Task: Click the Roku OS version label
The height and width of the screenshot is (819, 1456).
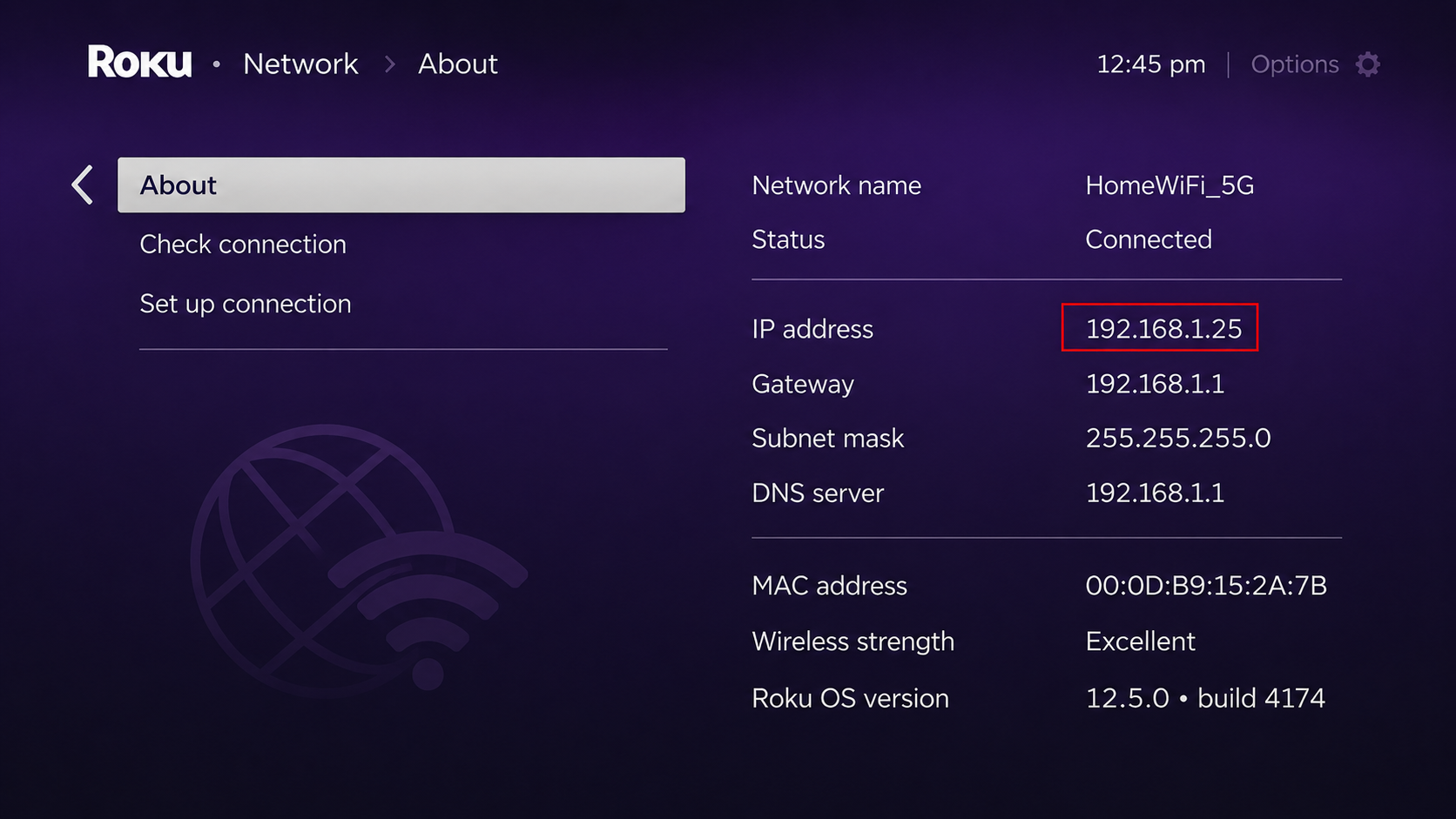Action: [x=851, y=698]
